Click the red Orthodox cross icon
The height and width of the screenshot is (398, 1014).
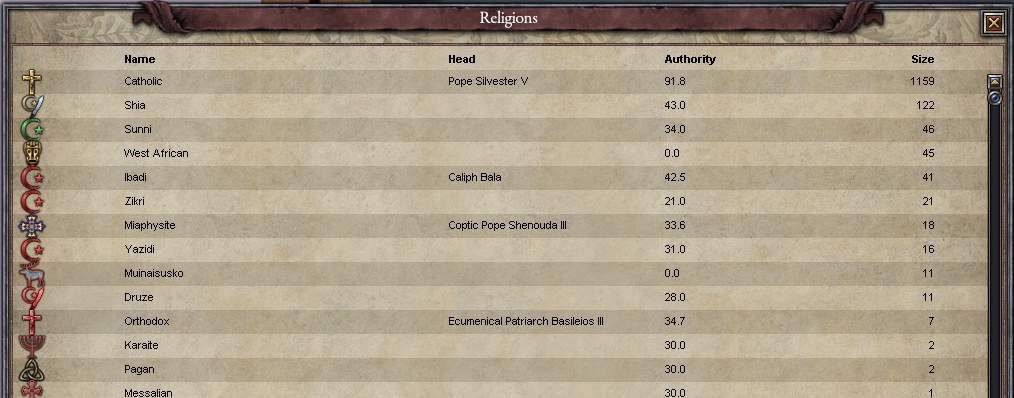(32, 321)
